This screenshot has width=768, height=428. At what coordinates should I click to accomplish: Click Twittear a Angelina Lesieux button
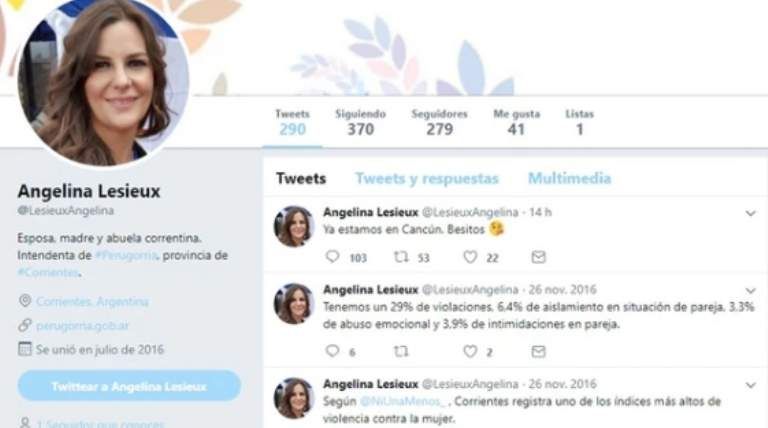129,386
